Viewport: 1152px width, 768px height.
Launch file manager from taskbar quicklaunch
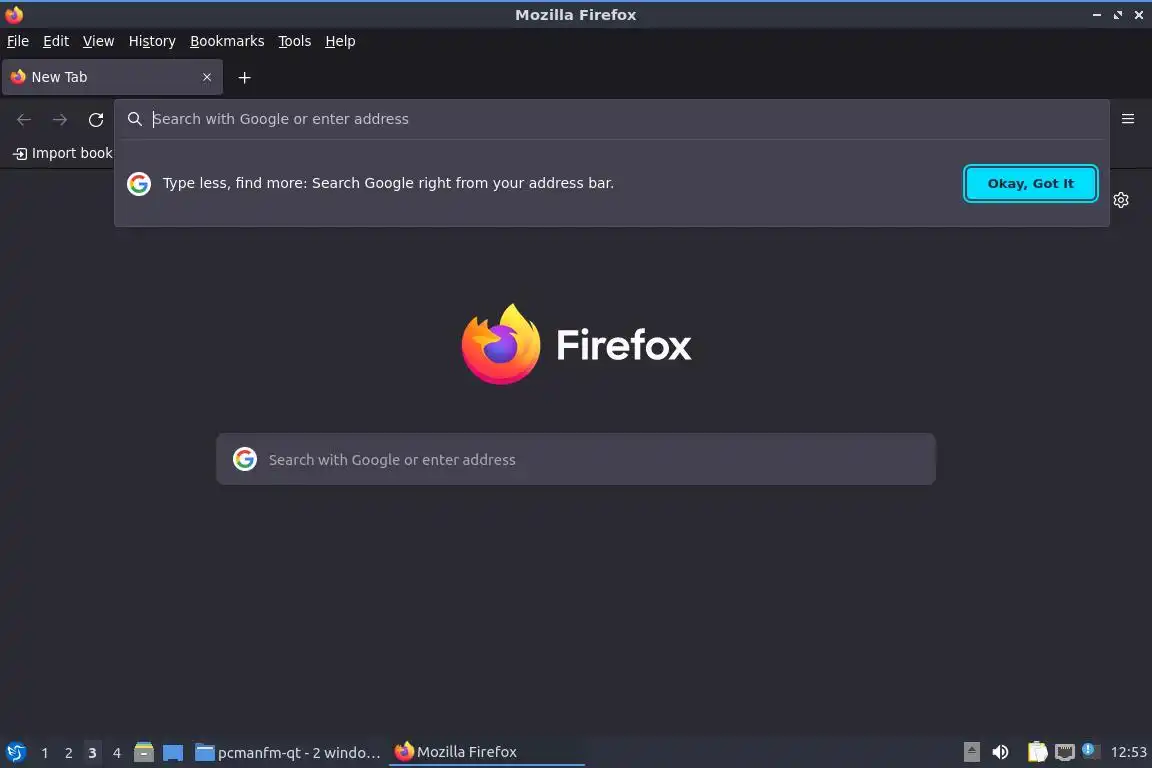144,752
